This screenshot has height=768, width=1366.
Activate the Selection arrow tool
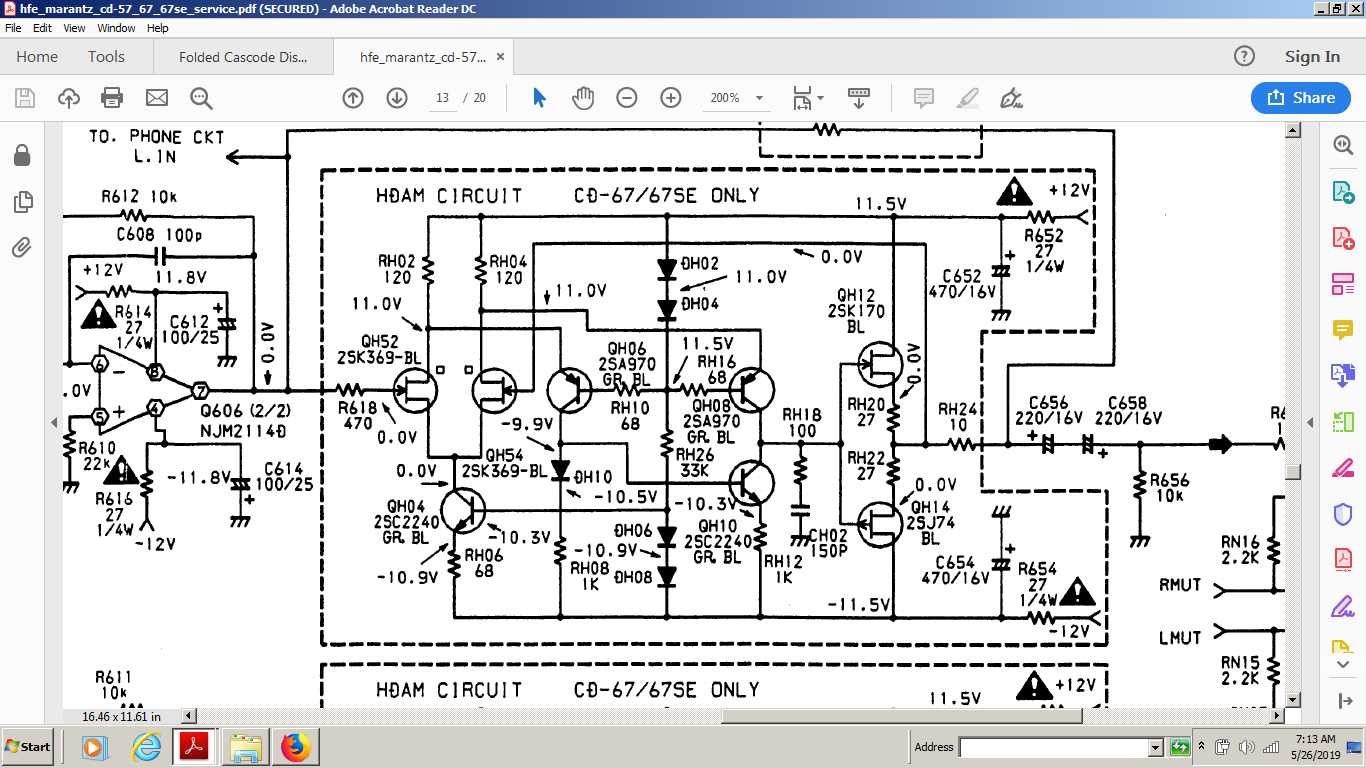(x=540, y=98)
